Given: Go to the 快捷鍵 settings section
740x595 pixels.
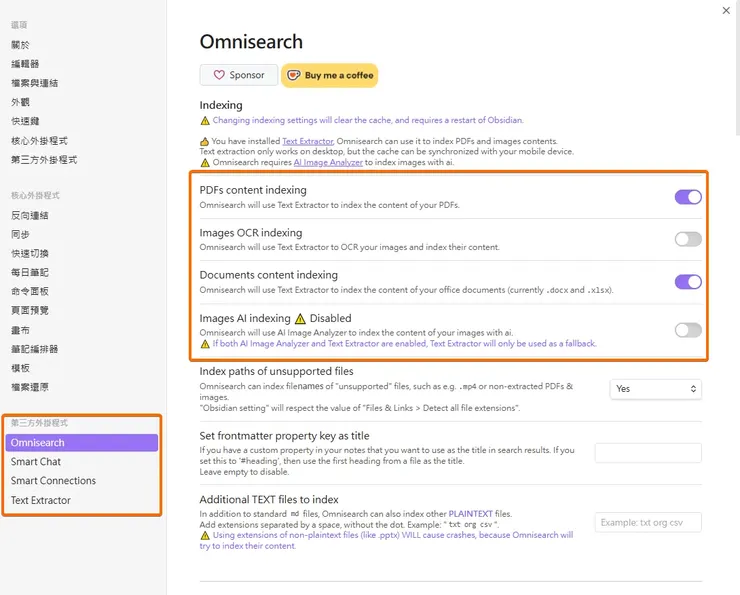Looking at the screenshot, I should tap(25, 121).
